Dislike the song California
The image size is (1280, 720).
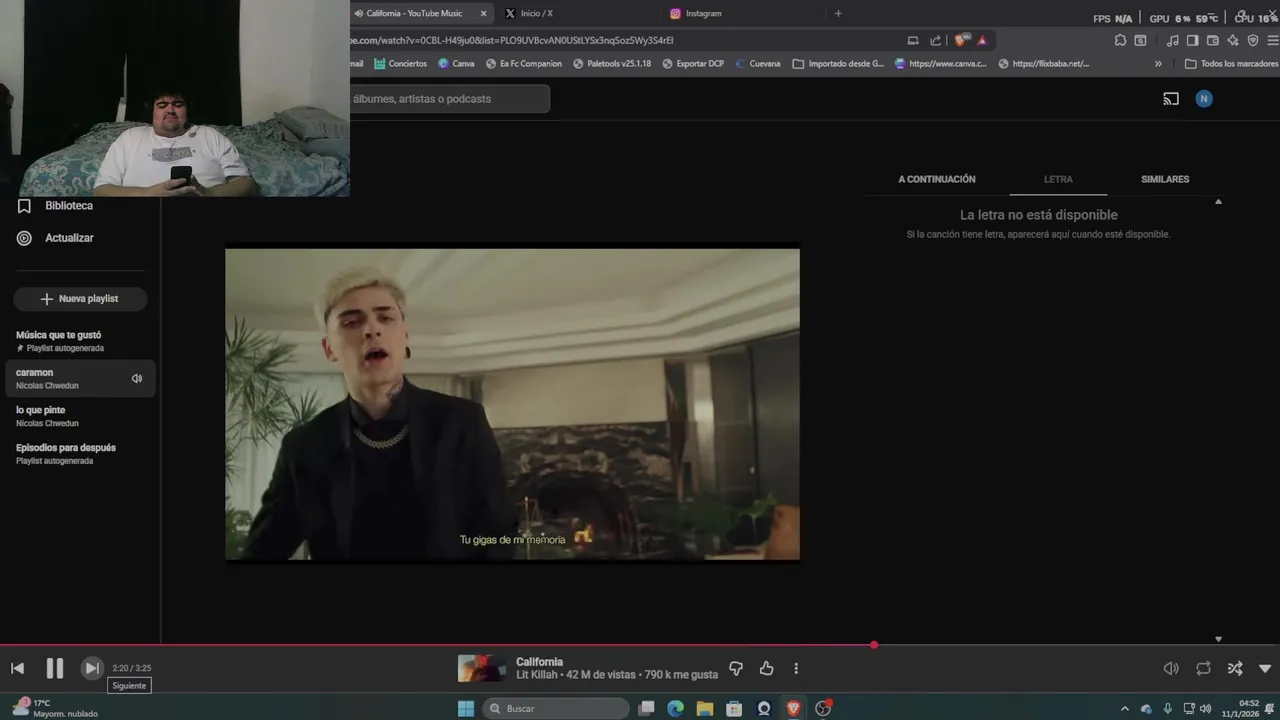[736, 668]
